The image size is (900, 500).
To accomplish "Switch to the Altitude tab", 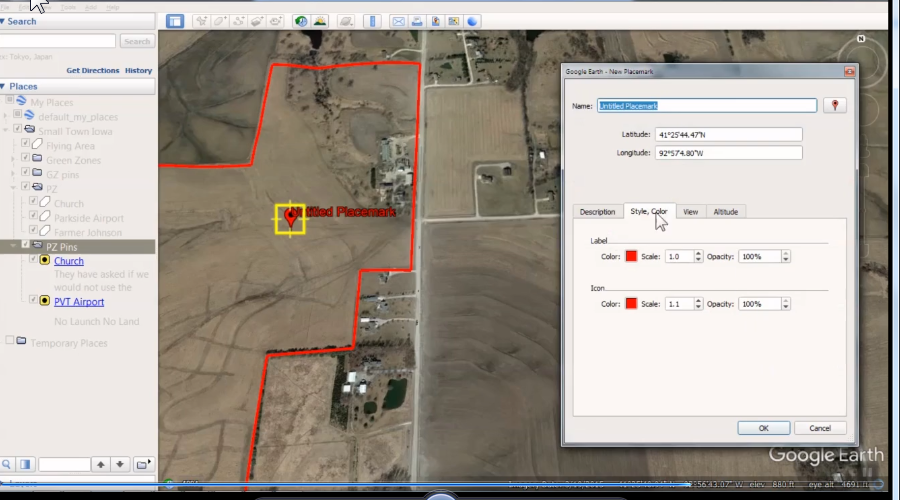I will [x=726, y=212].
